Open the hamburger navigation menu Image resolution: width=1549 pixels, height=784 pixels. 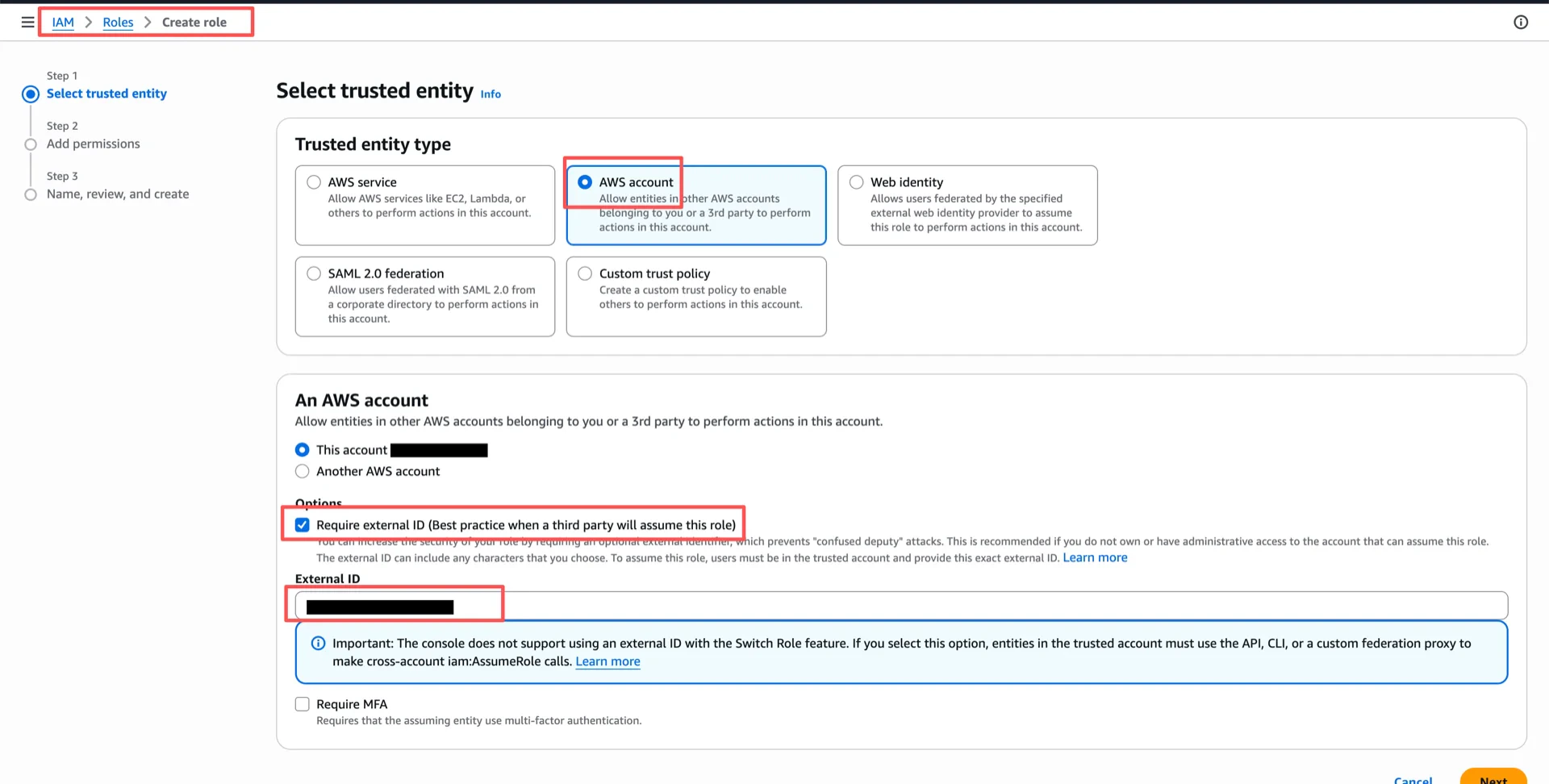point(27,22)
